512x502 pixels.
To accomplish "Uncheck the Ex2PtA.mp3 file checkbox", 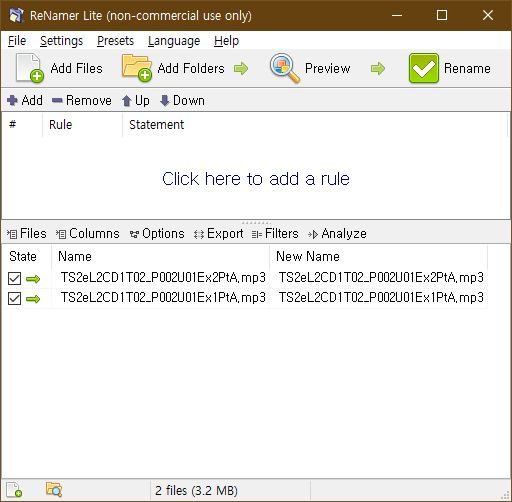I will [x=14, y=278].
